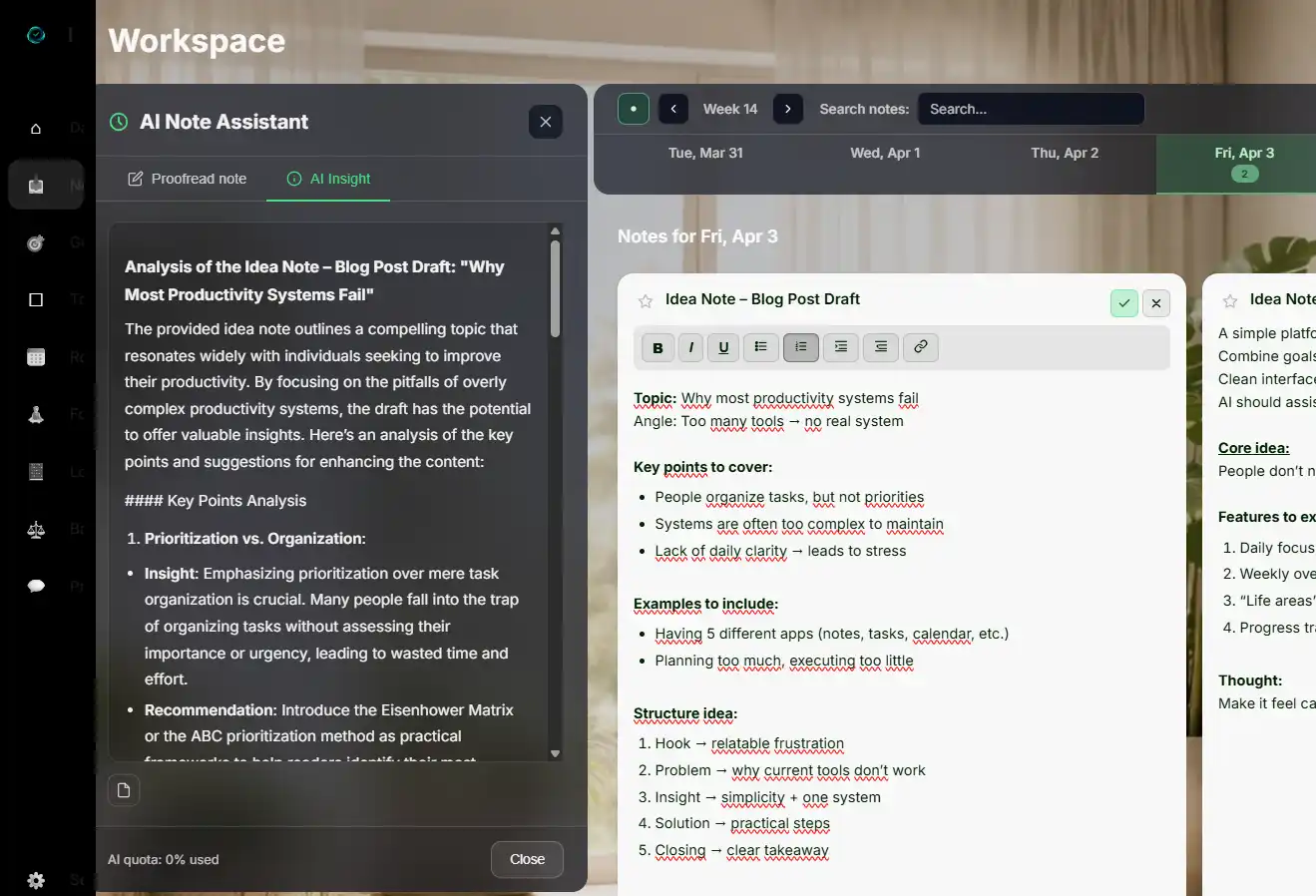
Task: Open the chat bubble section in the sidebar
Action: (36, 586)
